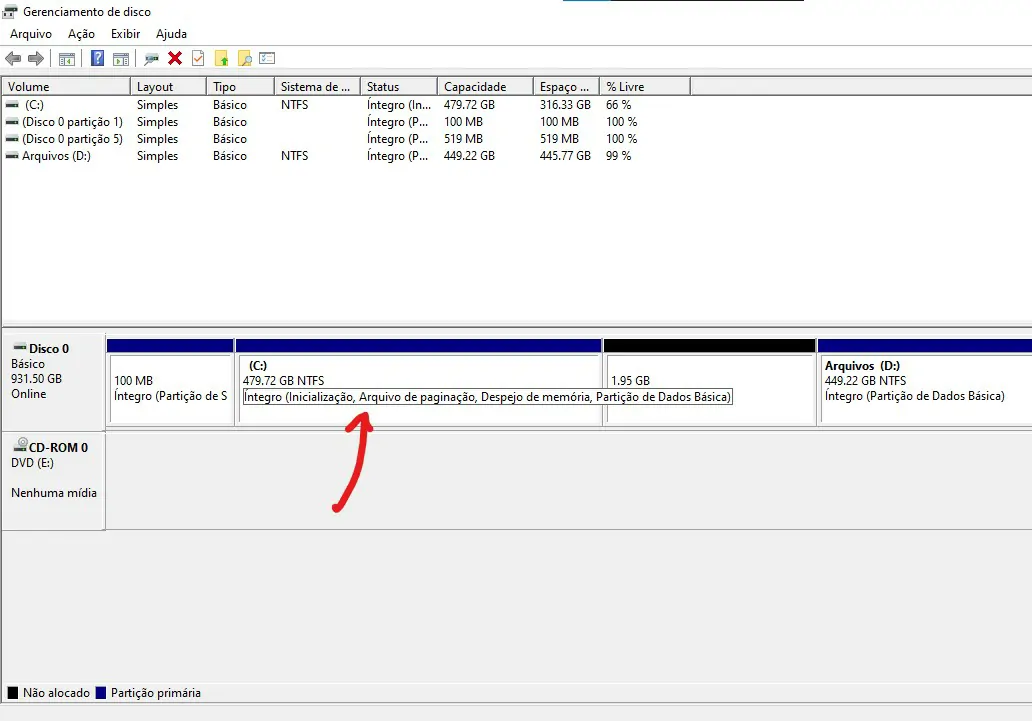
Task: Click the blue Partição primária legend swatch
Action: click(x=101, y=693)
